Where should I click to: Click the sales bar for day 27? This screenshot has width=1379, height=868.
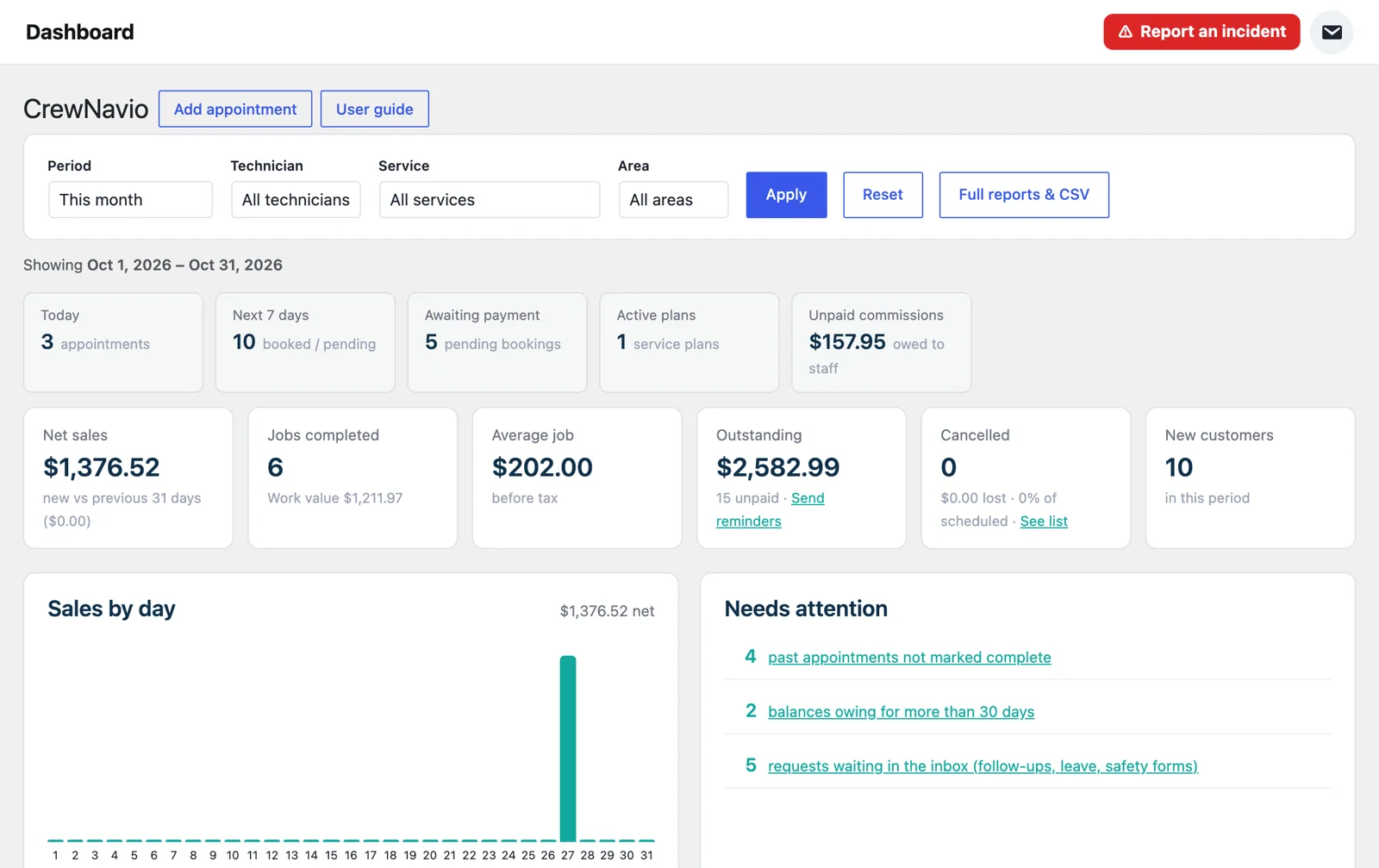pos(567,748)
